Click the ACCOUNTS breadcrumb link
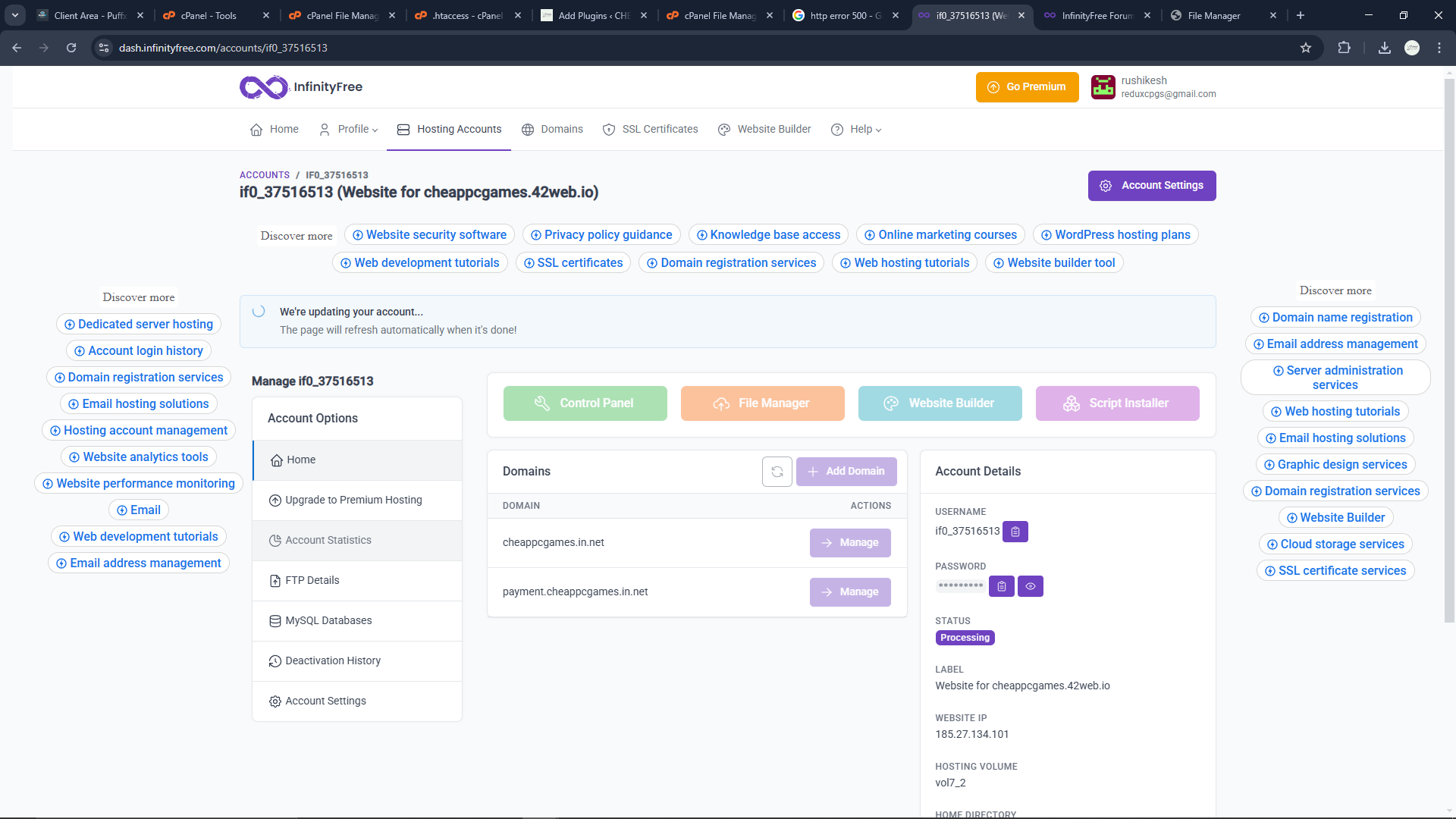1456x819 pixels. [x=264, y=175]
